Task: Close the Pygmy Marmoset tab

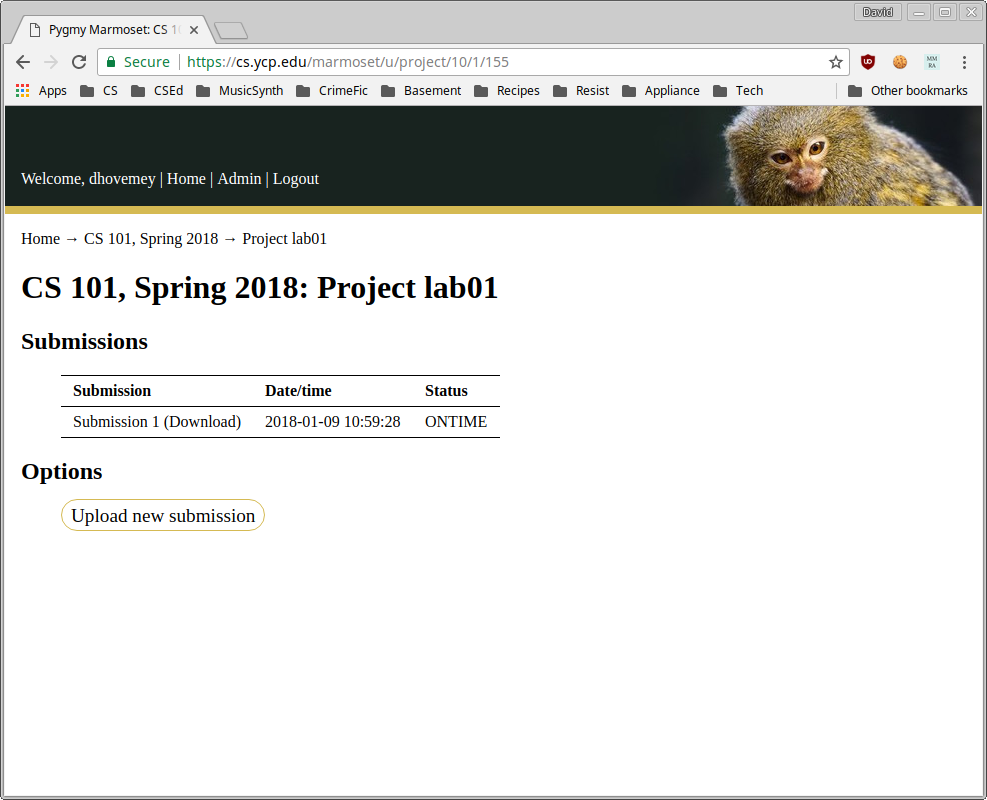Action: tap(194, 30)
